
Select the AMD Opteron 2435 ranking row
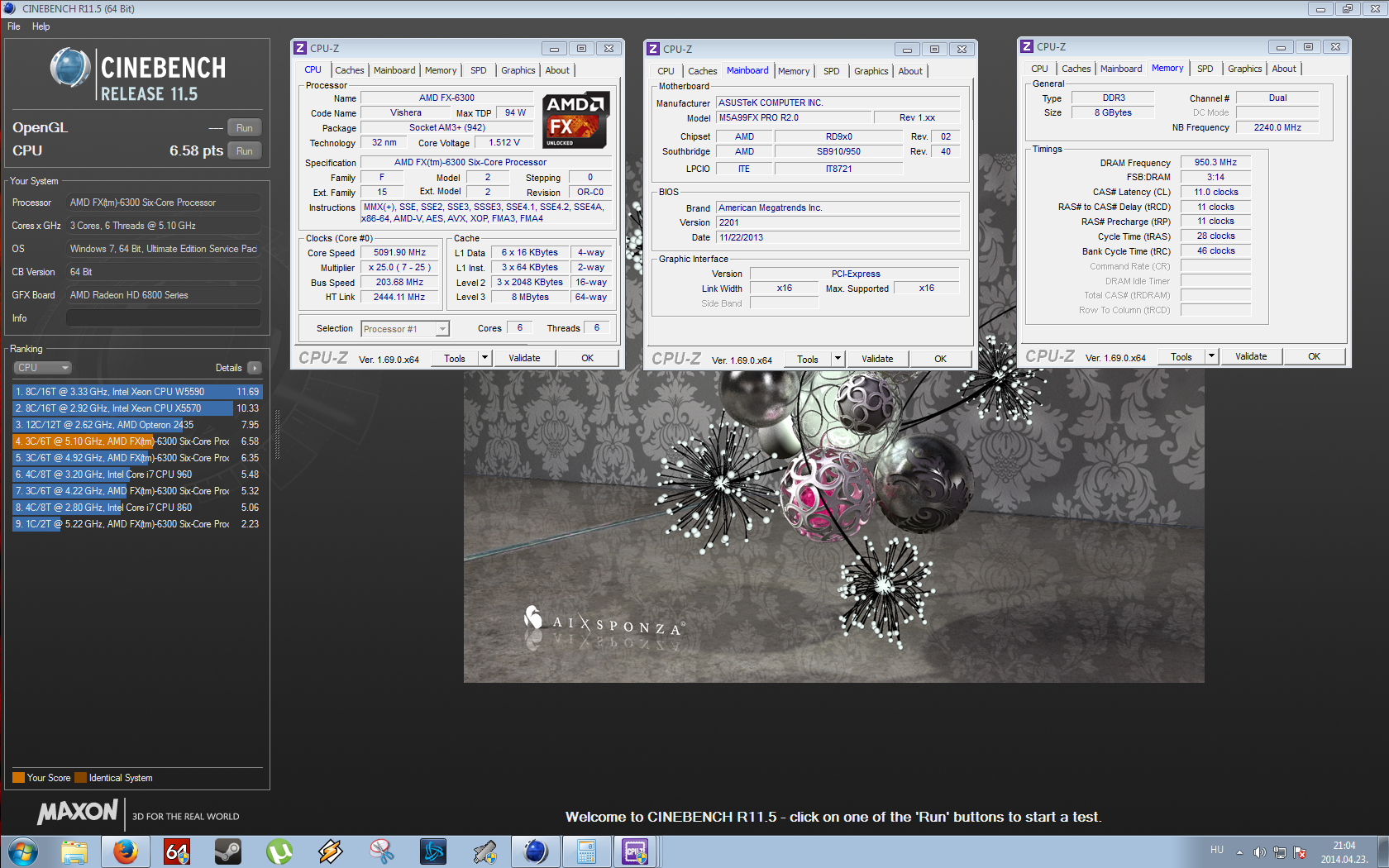137,425
